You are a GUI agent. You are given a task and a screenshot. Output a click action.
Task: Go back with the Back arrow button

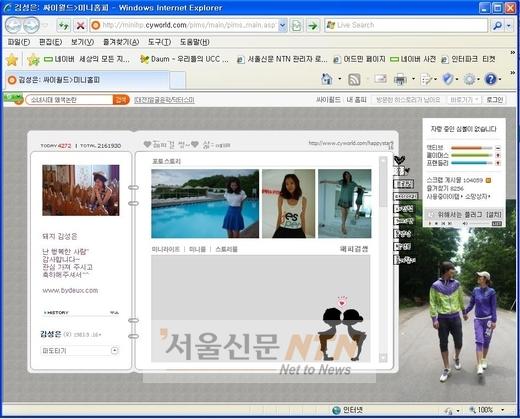(13, 25)
